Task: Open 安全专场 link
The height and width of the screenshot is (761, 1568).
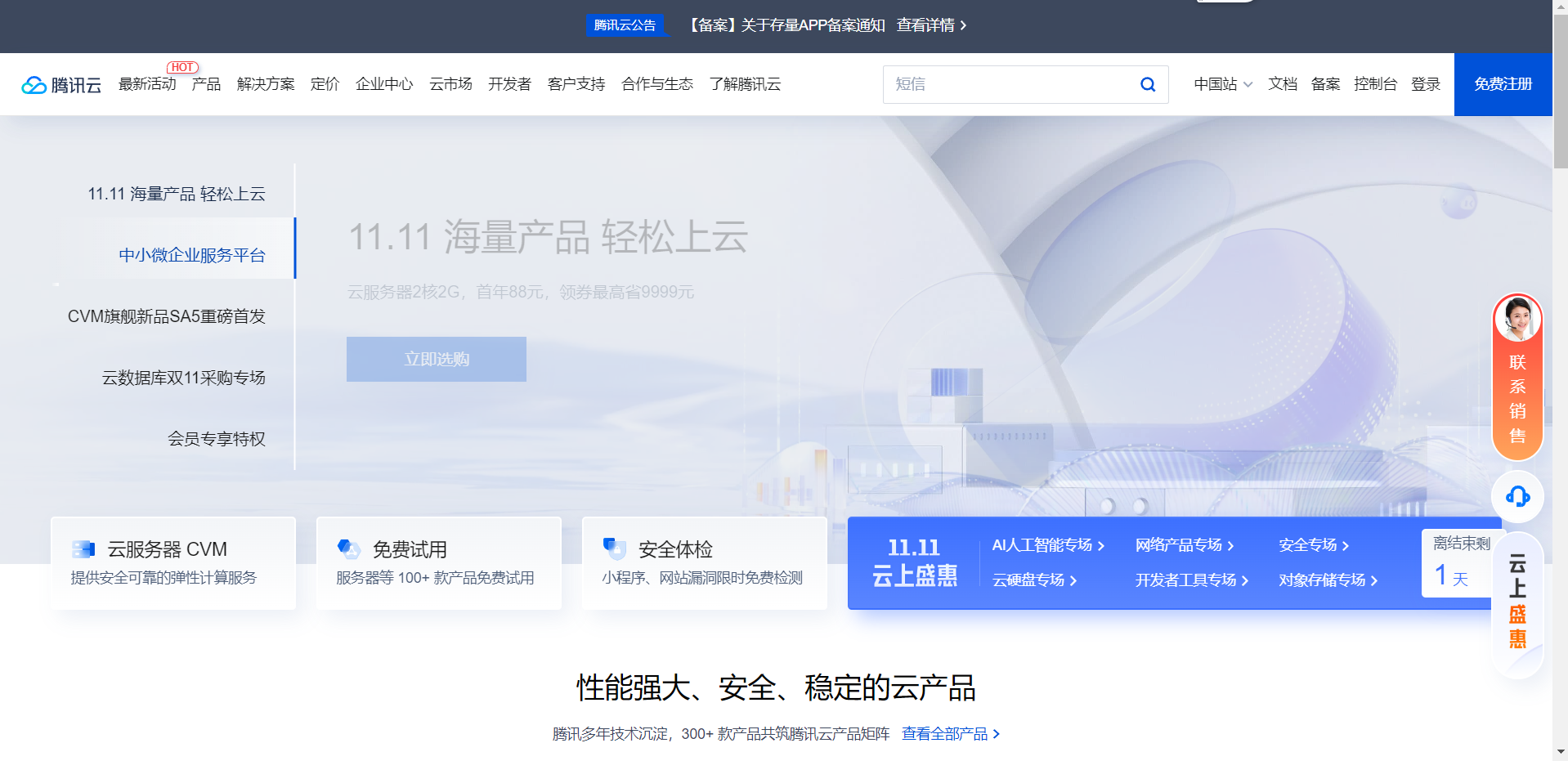Action: [x=1314, y=545]
